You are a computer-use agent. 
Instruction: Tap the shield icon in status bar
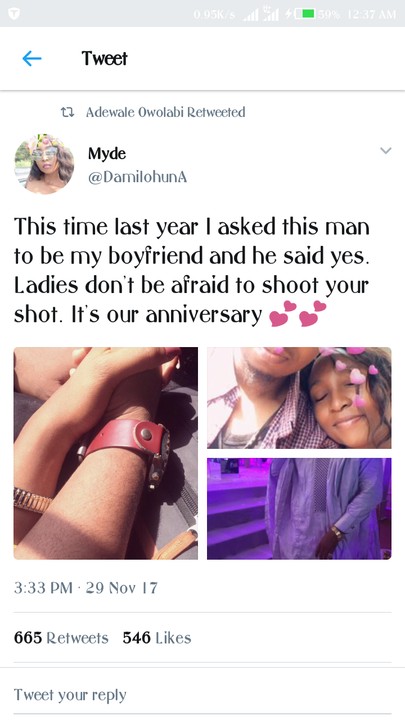coord(14,14)
